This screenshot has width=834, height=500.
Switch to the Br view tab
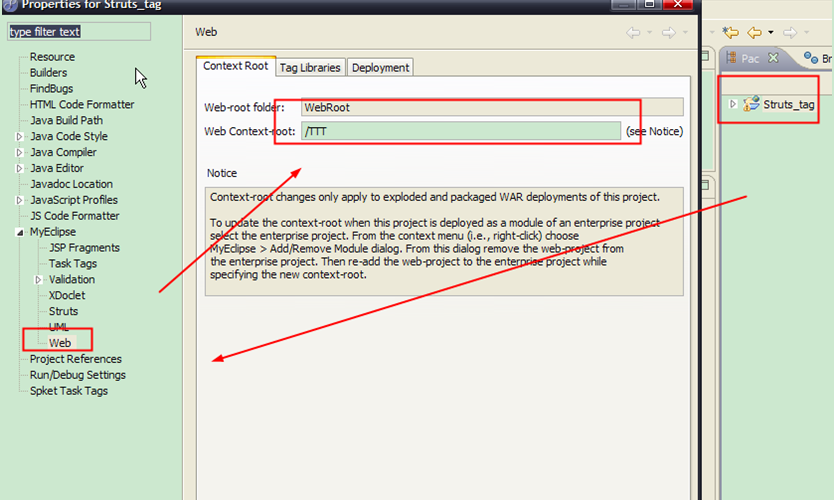point(818,58)
